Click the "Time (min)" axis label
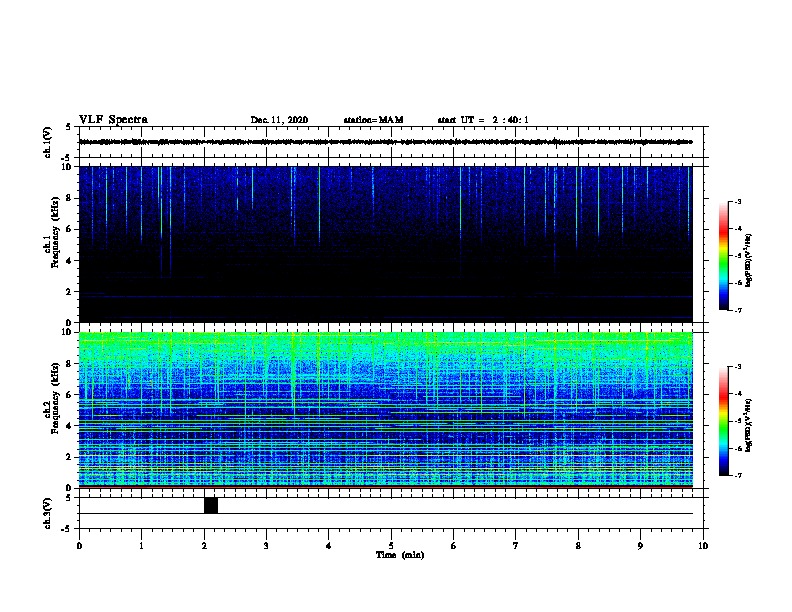 pyautogui.click(x=400, y=555)
